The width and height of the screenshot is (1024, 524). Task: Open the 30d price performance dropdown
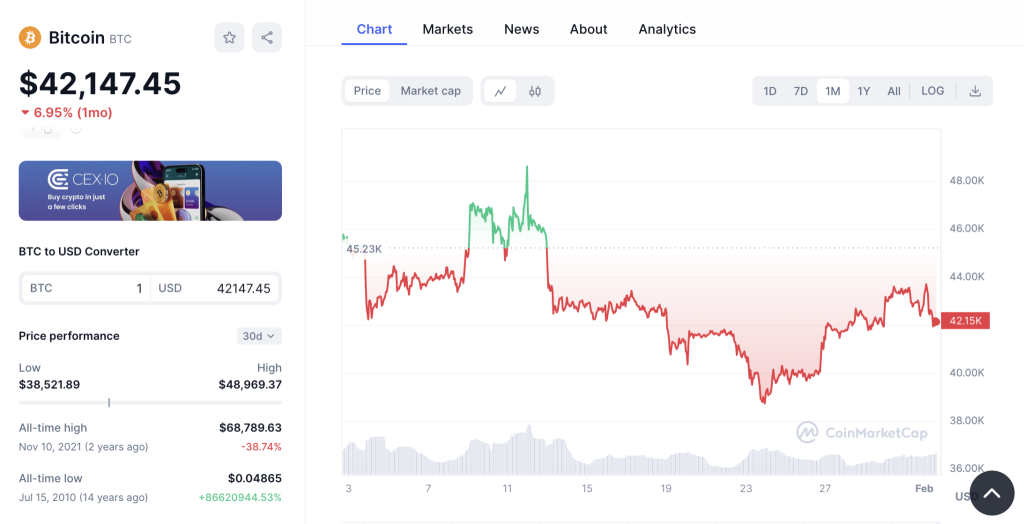(x=260, y=336)
